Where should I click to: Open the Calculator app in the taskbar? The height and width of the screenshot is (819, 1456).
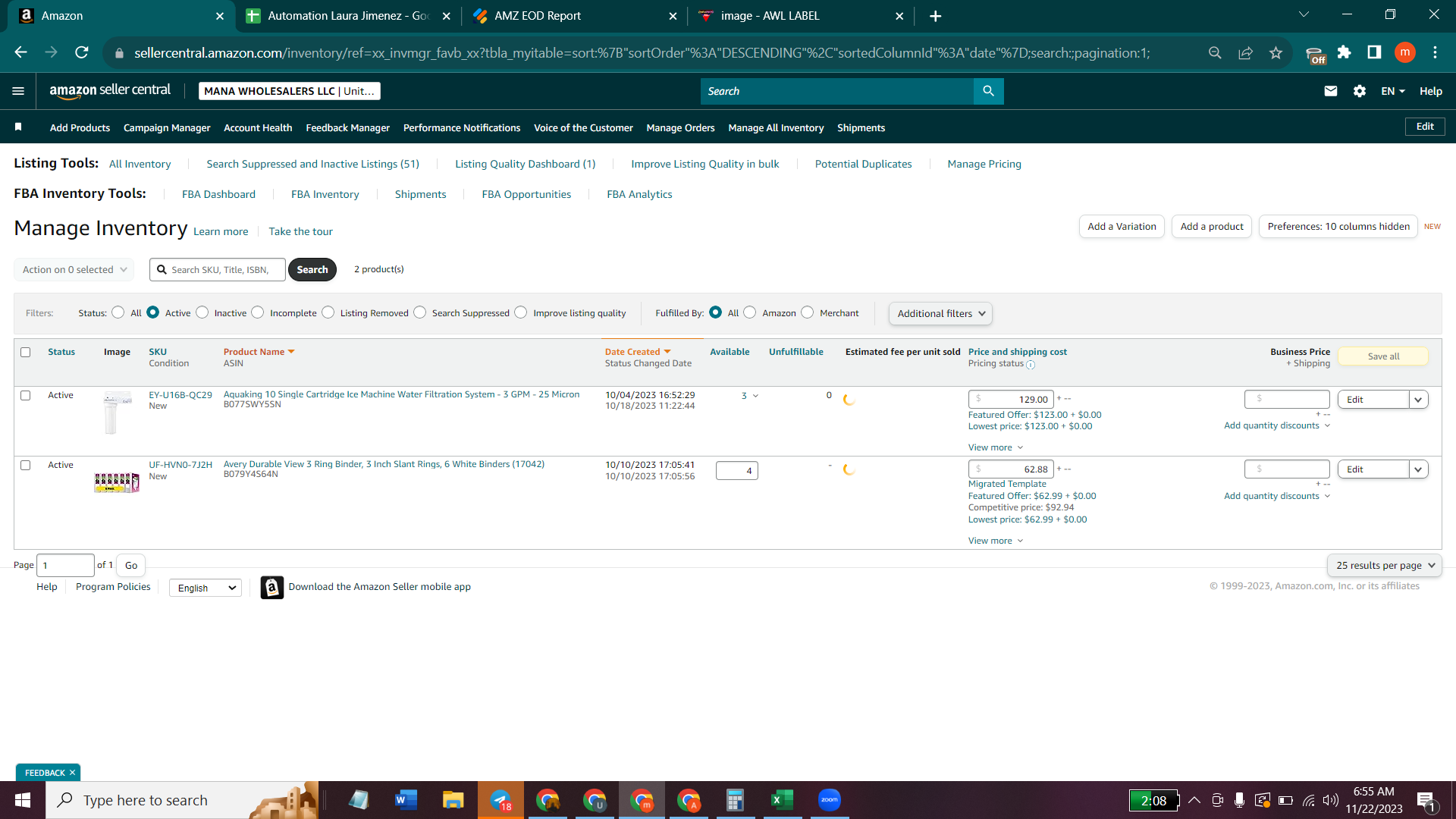(x=735, y=800)
